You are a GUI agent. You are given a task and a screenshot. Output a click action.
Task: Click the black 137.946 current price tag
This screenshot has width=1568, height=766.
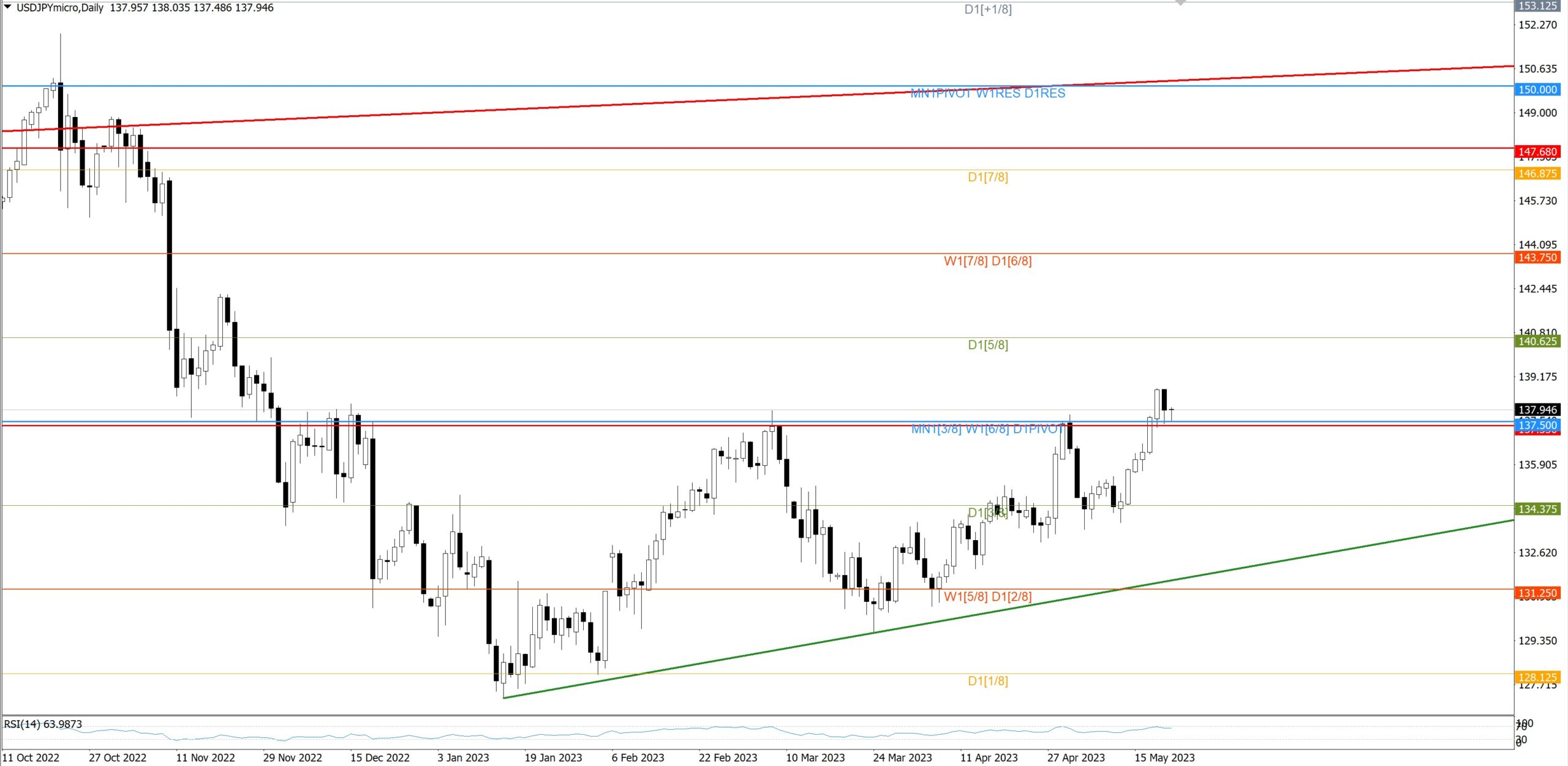1537,410
